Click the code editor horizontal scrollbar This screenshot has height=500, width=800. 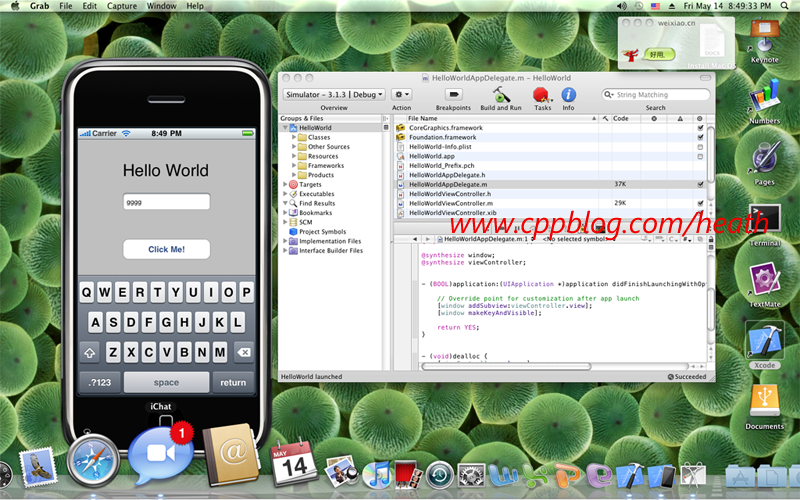506,366
